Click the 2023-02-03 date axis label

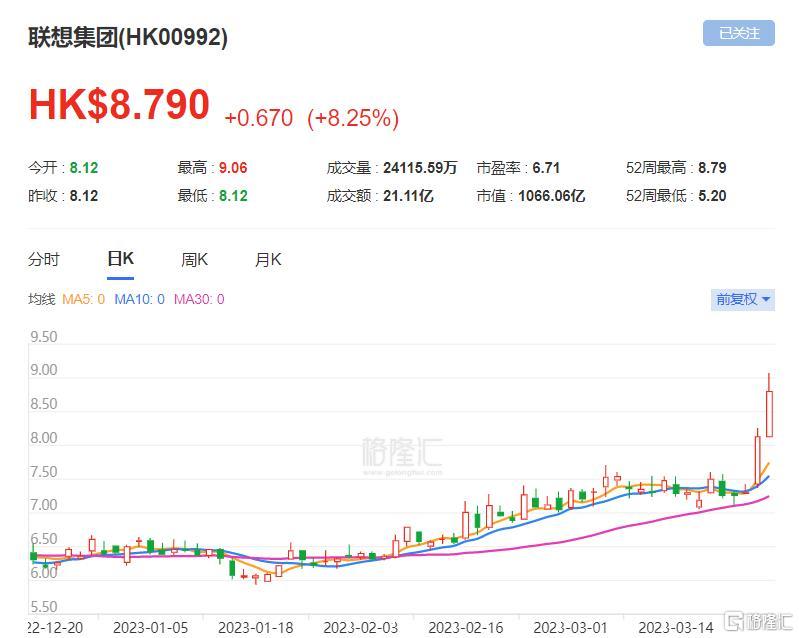[x=361, y=627]
